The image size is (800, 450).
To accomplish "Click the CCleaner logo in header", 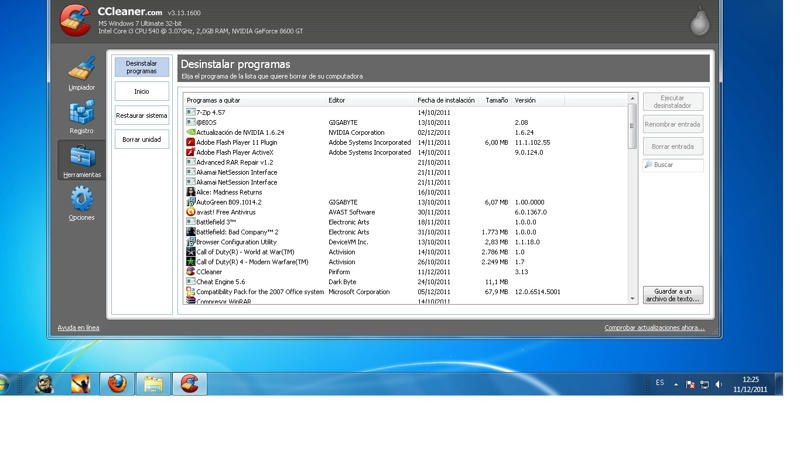I will 75,20.
